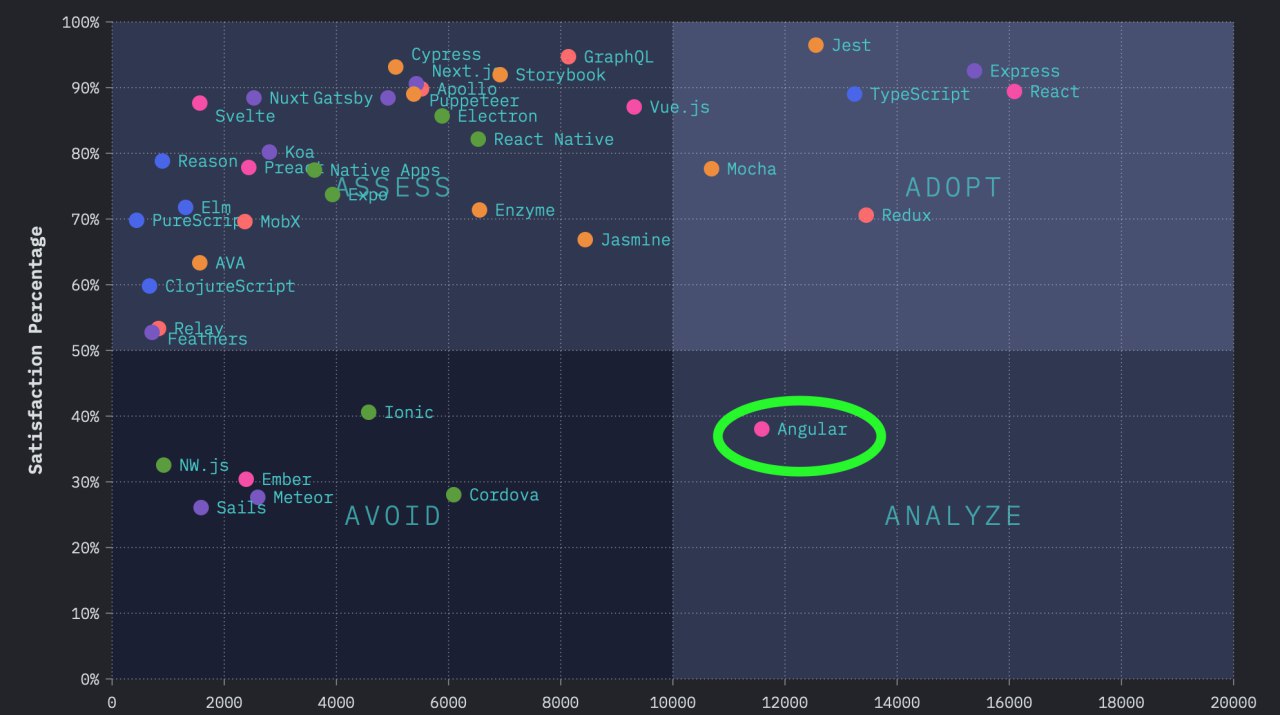Click the green Expo data point
Screen dimensions: 1280x715
tap(332, 194)
